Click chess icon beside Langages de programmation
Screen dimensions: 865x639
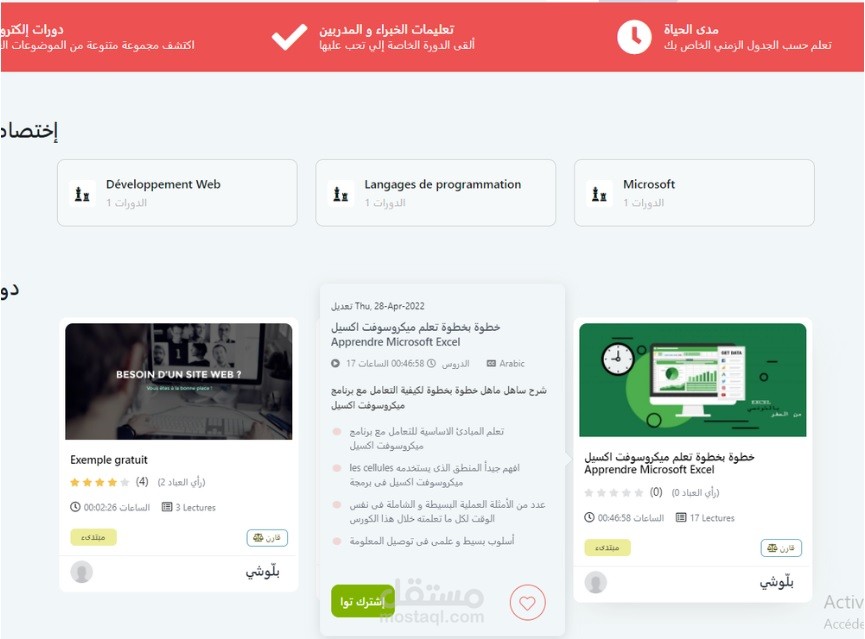click(340, 194)
